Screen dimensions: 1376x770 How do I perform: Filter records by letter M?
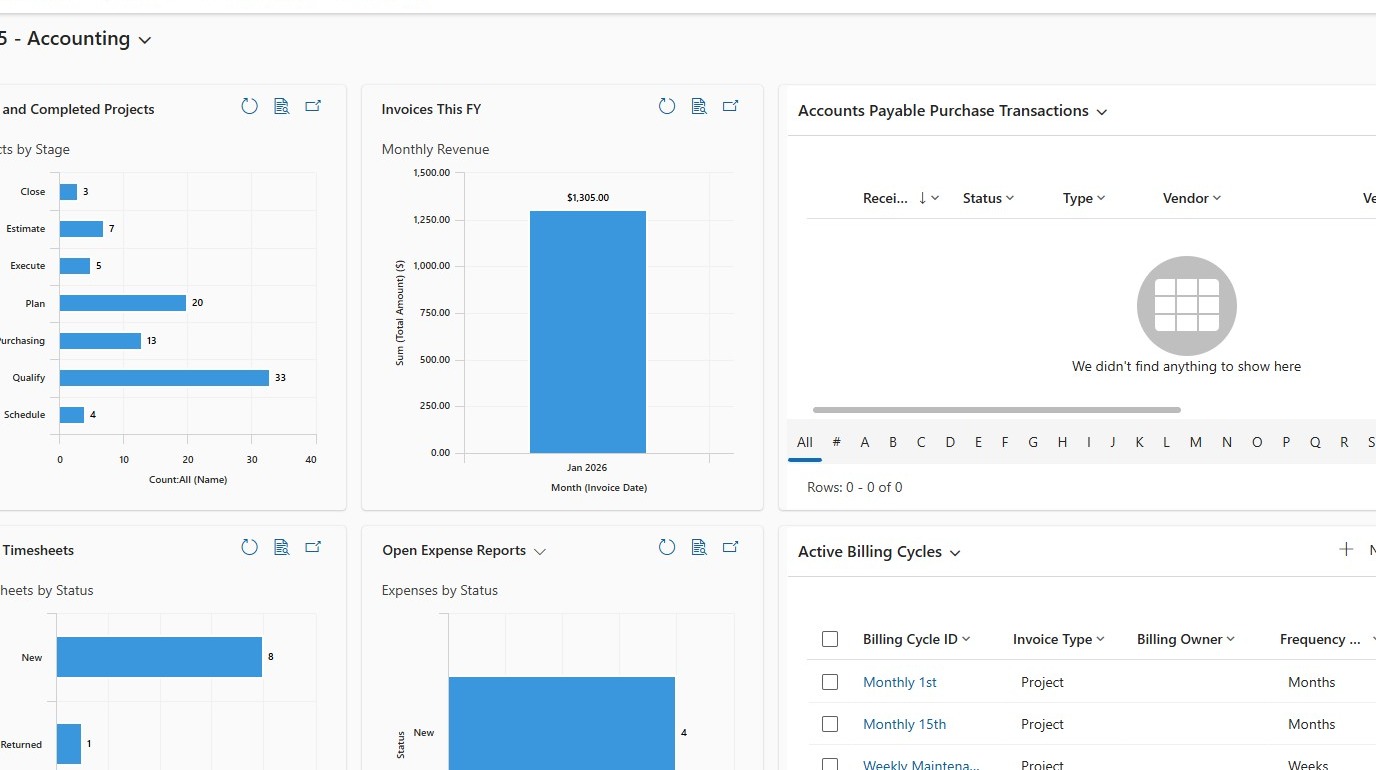tap(1195, 442)
